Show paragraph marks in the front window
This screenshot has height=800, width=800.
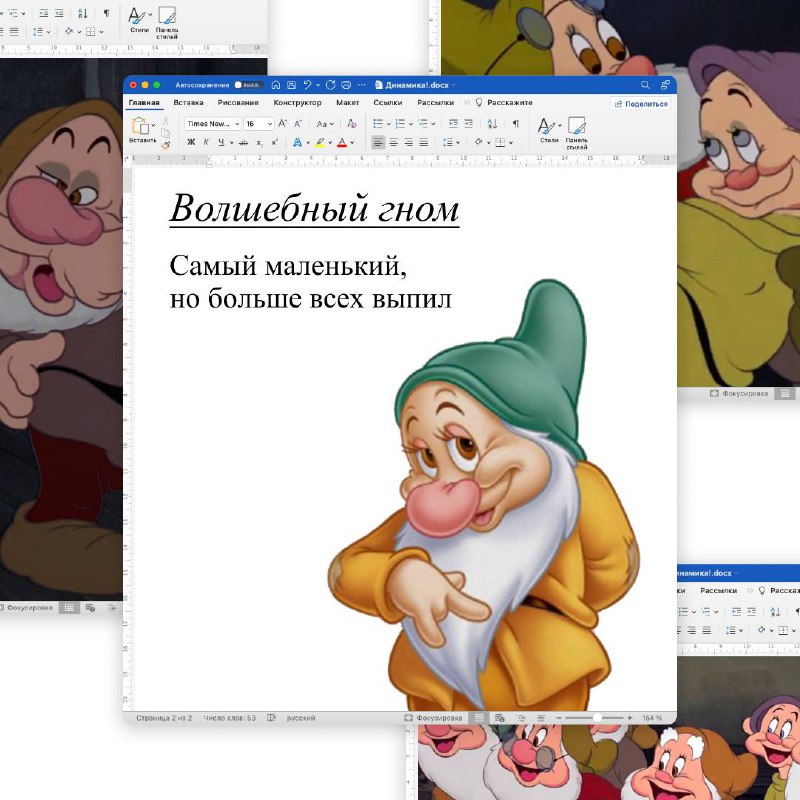pyautogui.click(x=516, y=123)
